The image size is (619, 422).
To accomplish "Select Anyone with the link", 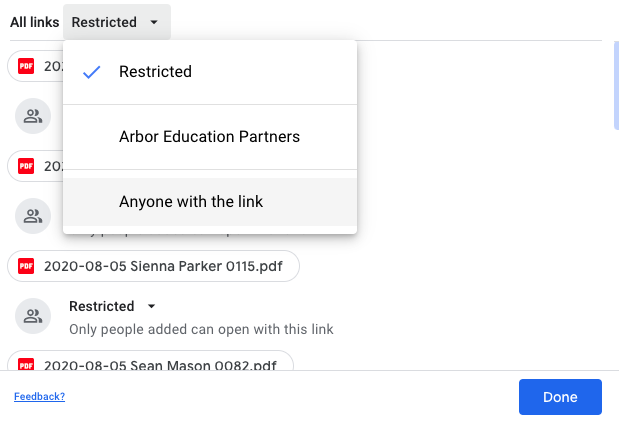I will click(x=210, y=202).
